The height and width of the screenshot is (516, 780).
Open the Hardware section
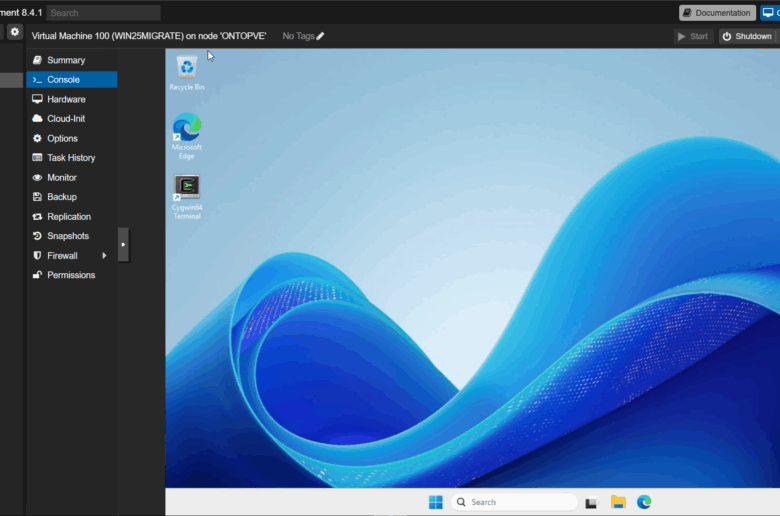72,99
